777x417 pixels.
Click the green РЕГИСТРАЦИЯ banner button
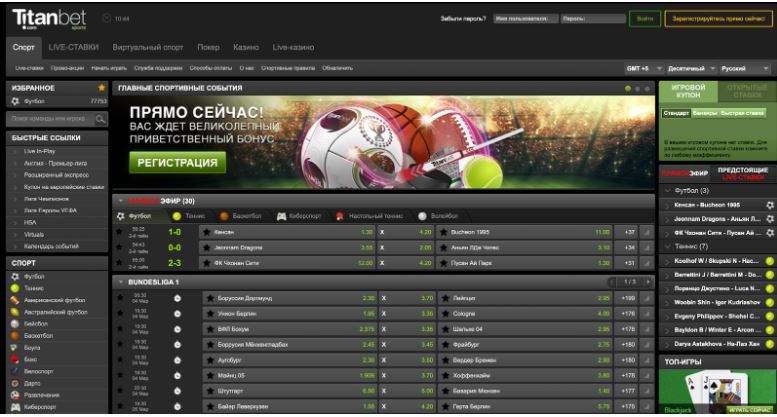[176, 161]
